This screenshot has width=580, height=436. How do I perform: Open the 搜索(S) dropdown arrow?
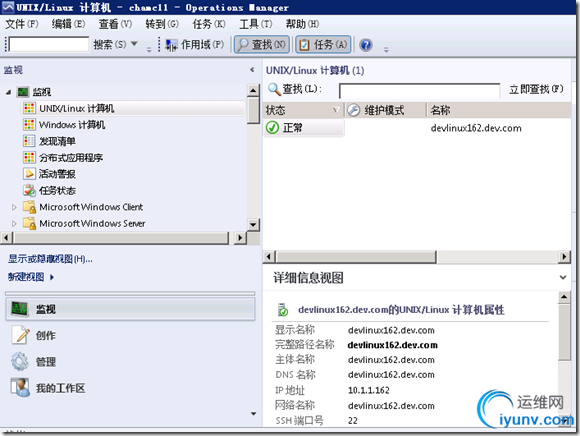point(134,44)
